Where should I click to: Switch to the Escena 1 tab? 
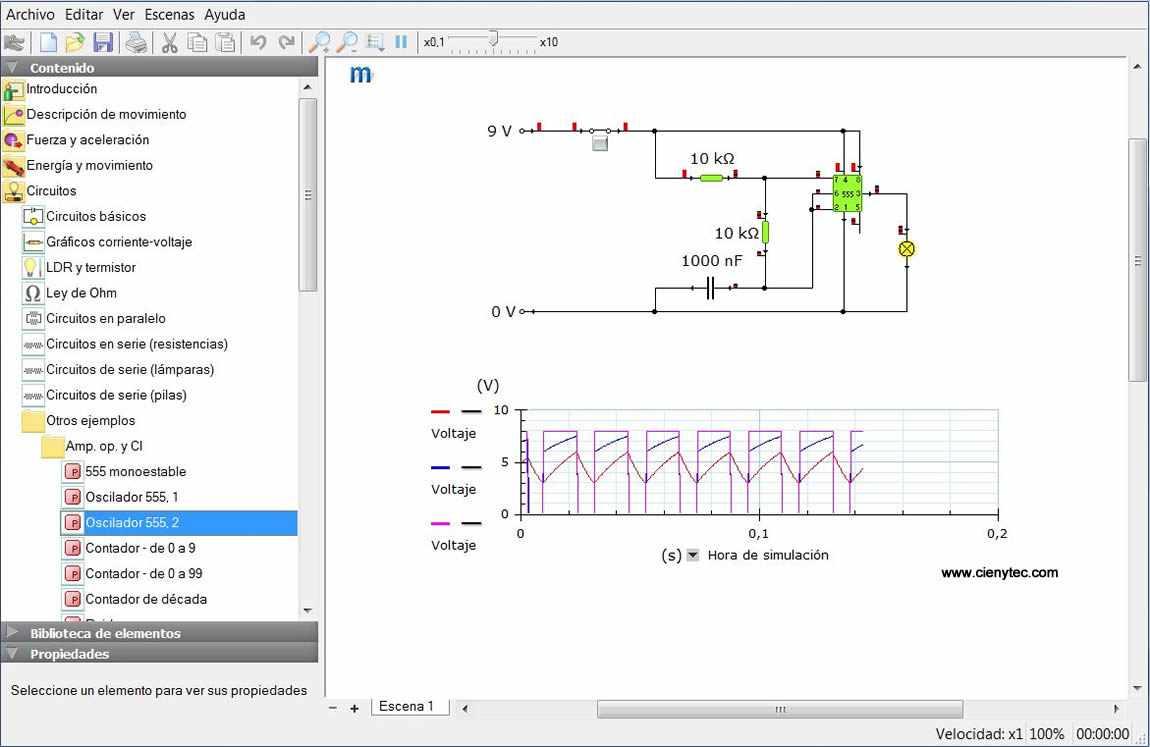coord(407,707)
